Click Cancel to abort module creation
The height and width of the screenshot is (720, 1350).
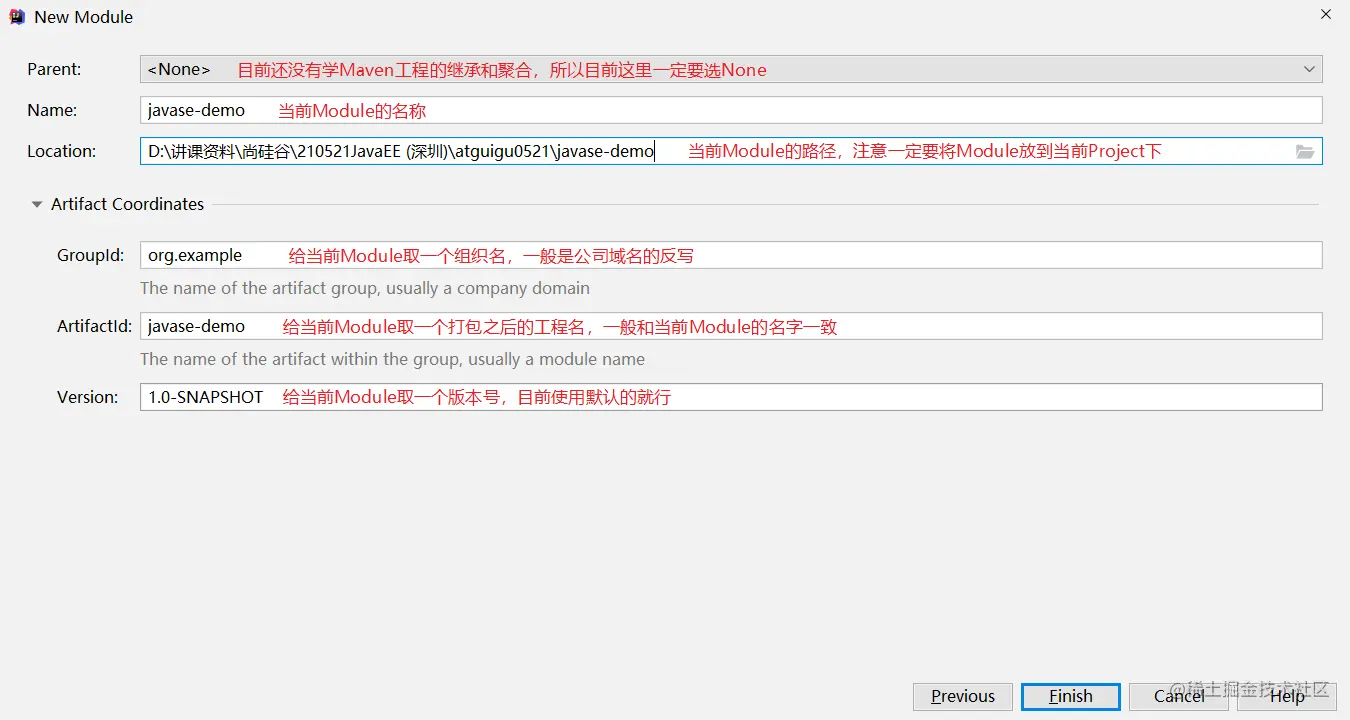click(1178, 696)
